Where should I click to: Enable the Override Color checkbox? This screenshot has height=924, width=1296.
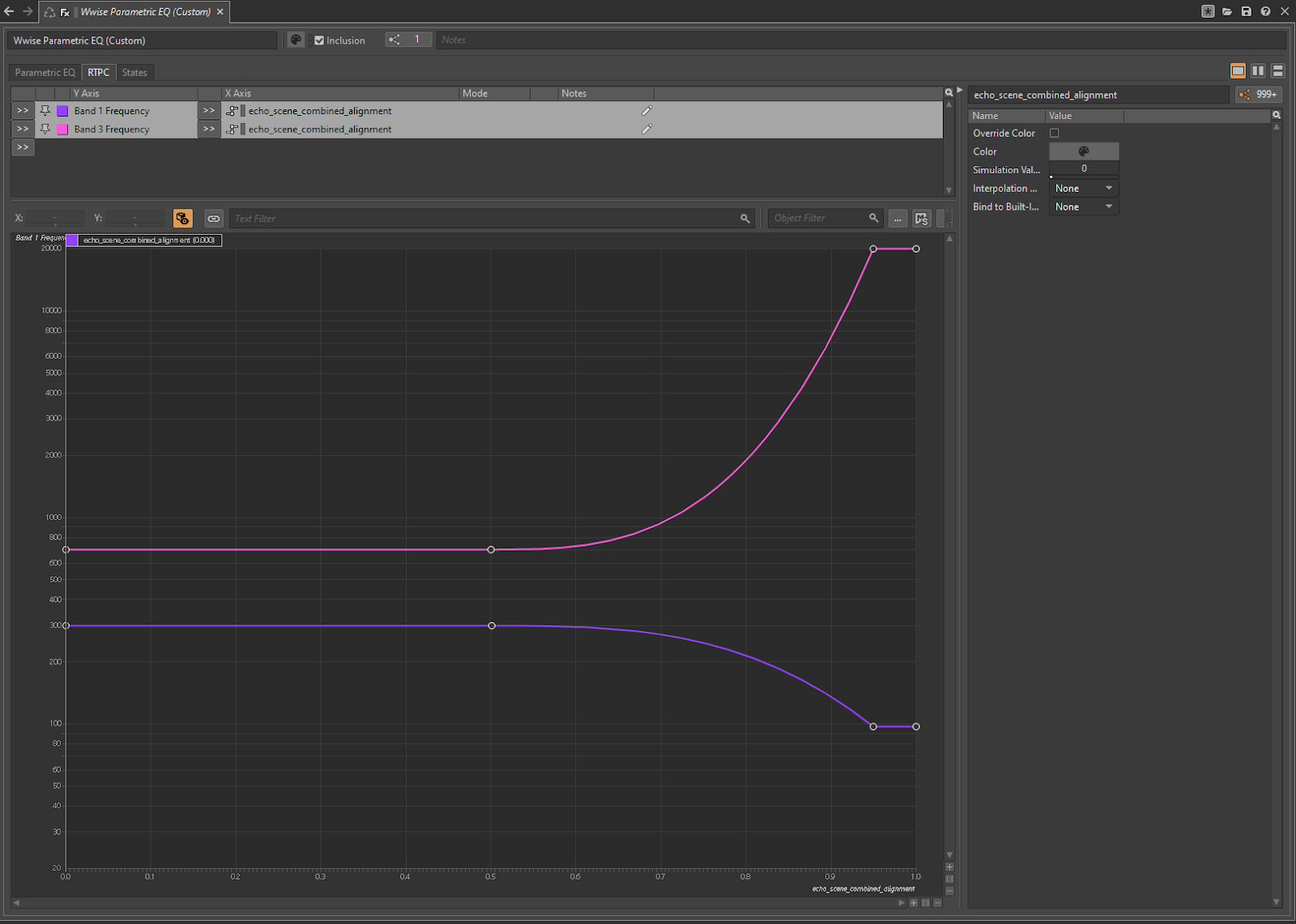[x=1055, y=133]
